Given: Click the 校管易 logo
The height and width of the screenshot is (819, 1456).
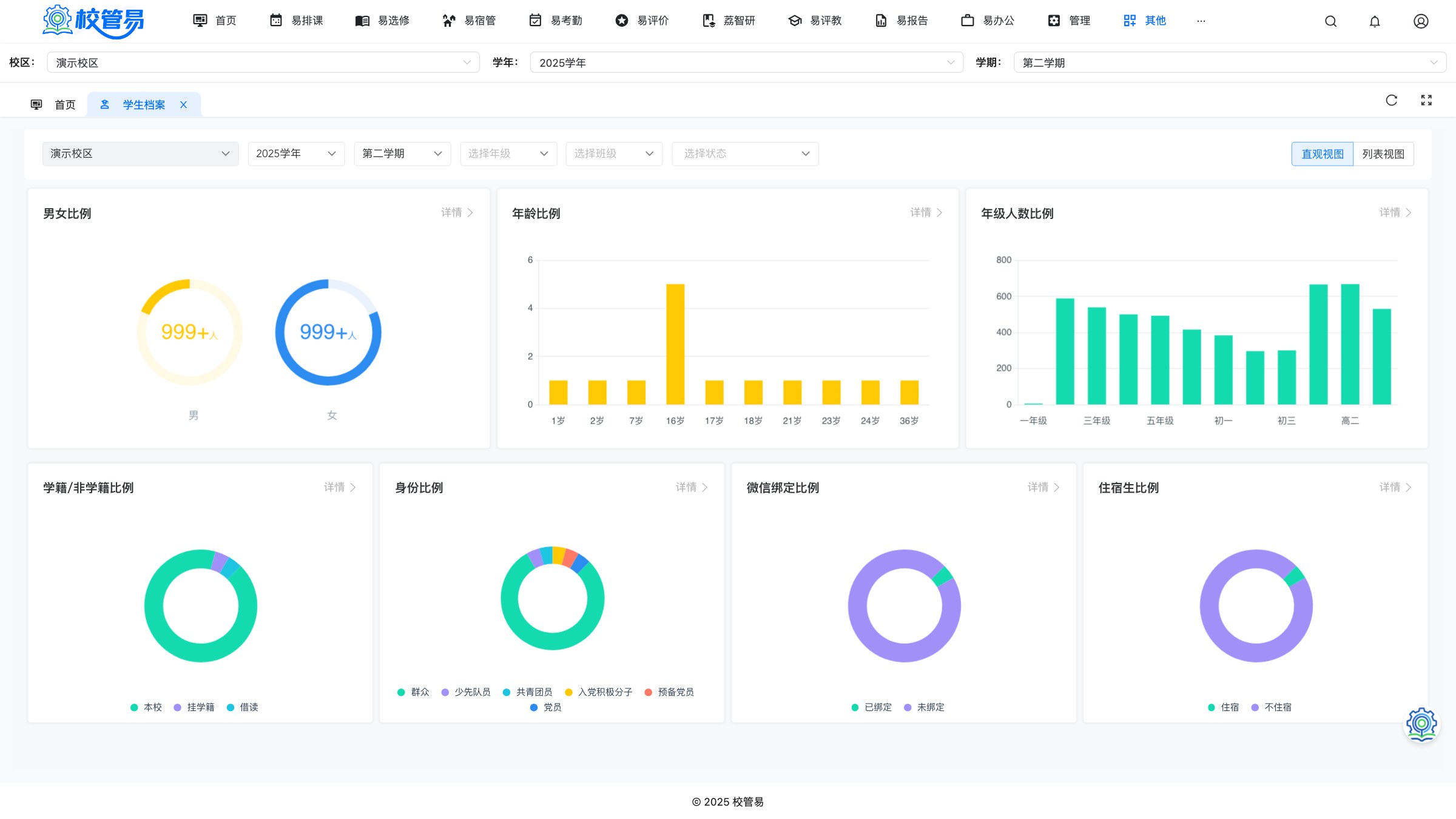Looking at the screenshot, I should [93, 21].
